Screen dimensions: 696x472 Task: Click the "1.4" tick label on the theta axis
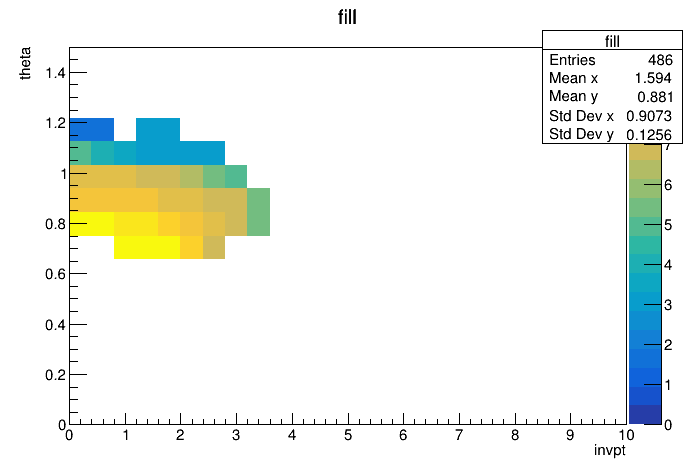click(x=55, y=72)
